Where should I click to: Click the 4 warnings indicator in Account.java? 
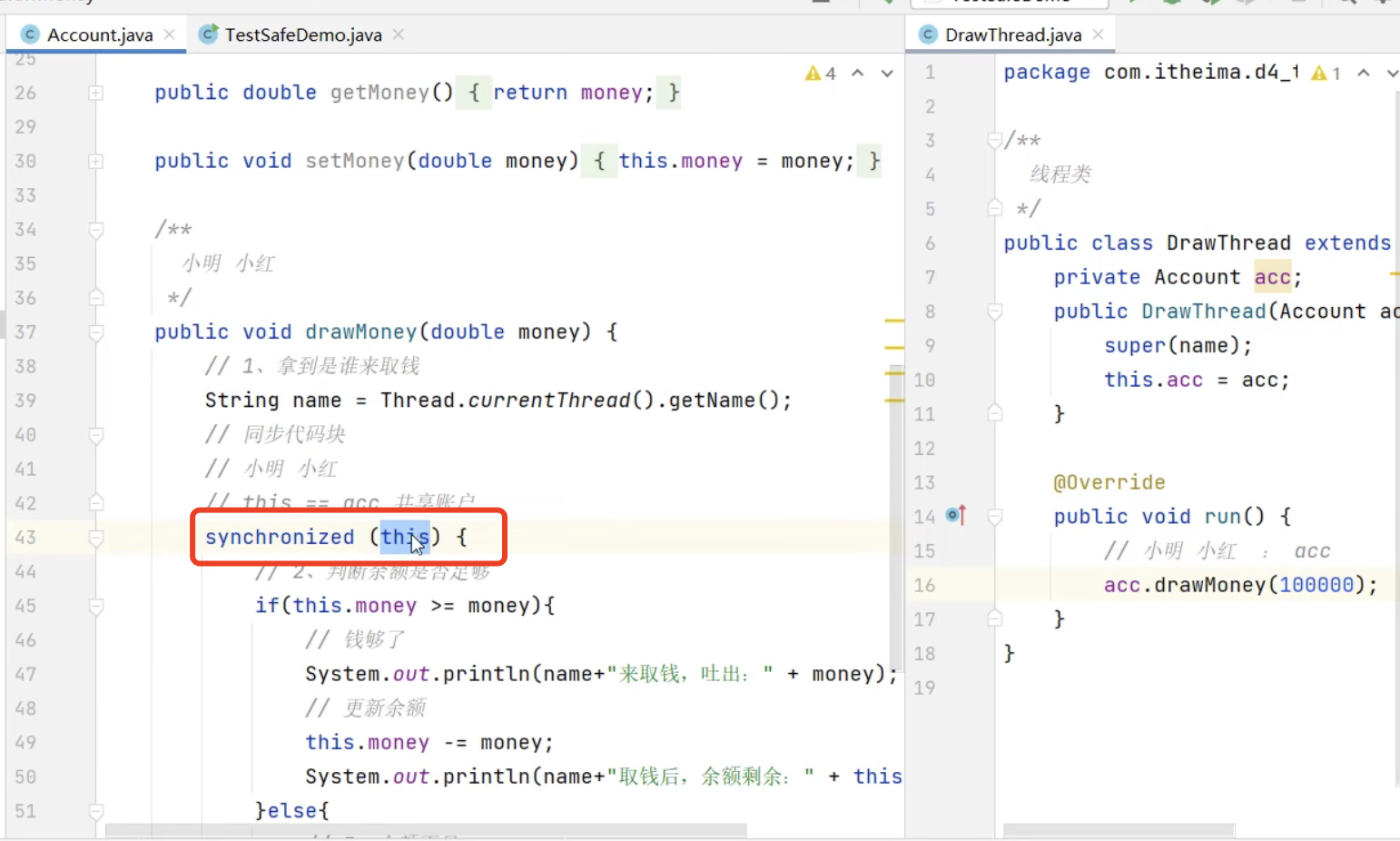821,74
